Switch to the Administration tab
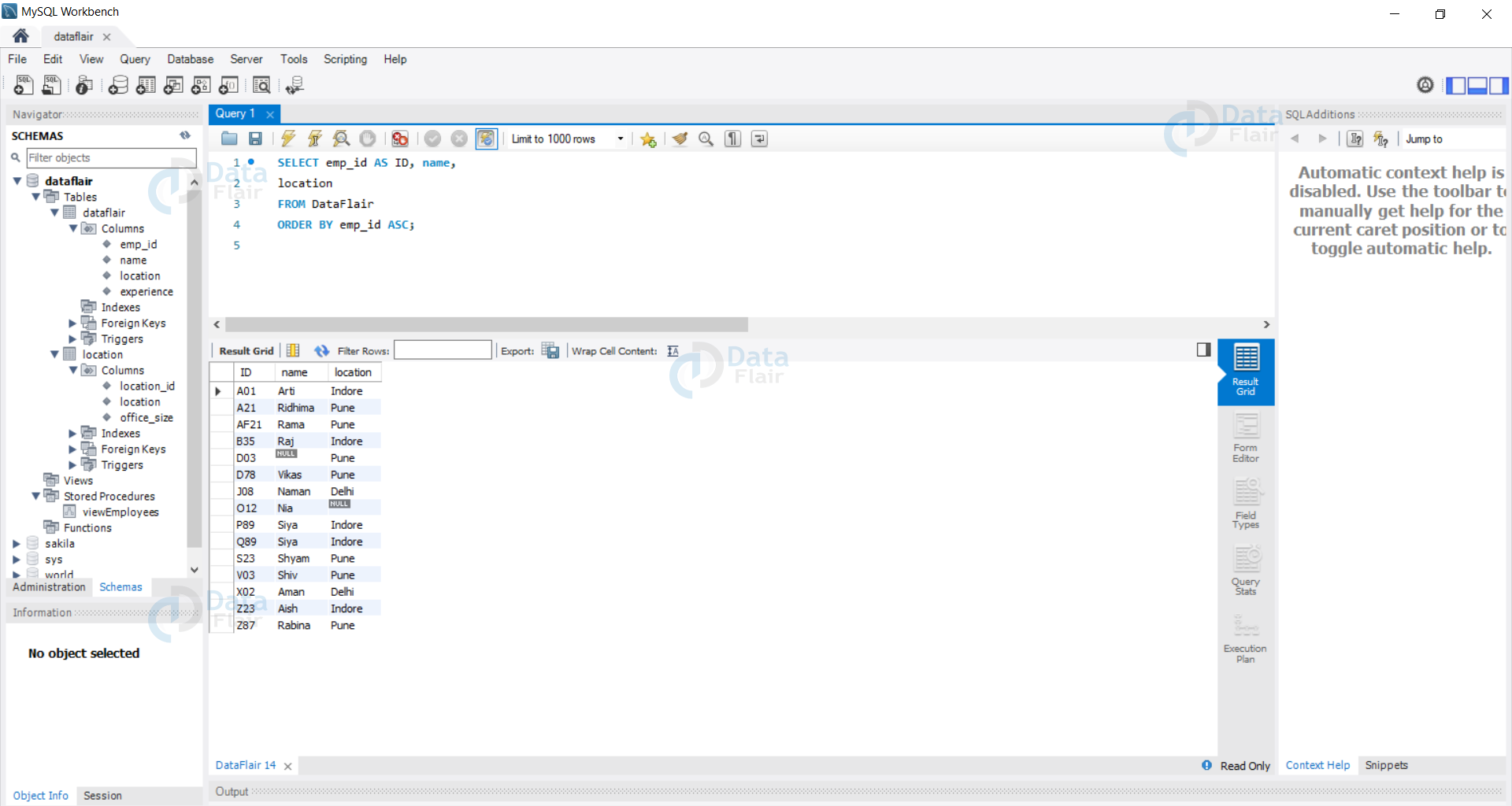Screen dimensions: 1512x806 (49, 587)
